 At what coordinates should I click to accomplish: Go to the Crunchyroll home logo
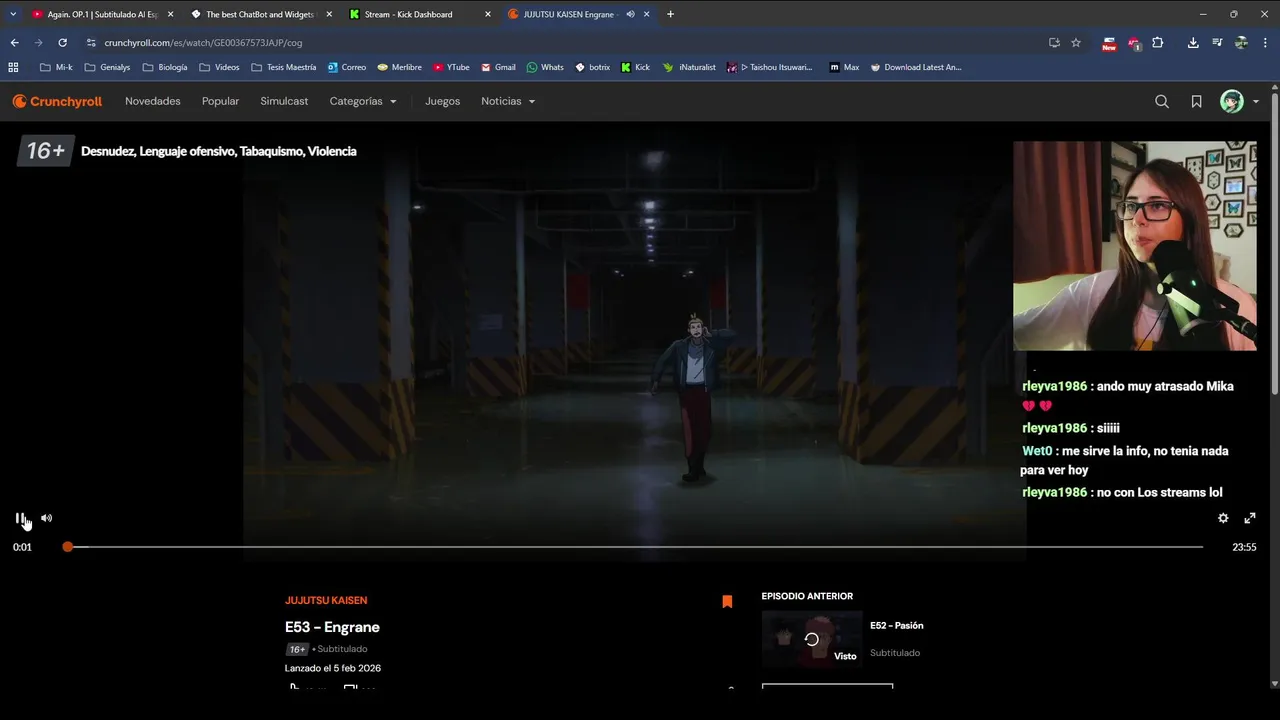point(57,101)
